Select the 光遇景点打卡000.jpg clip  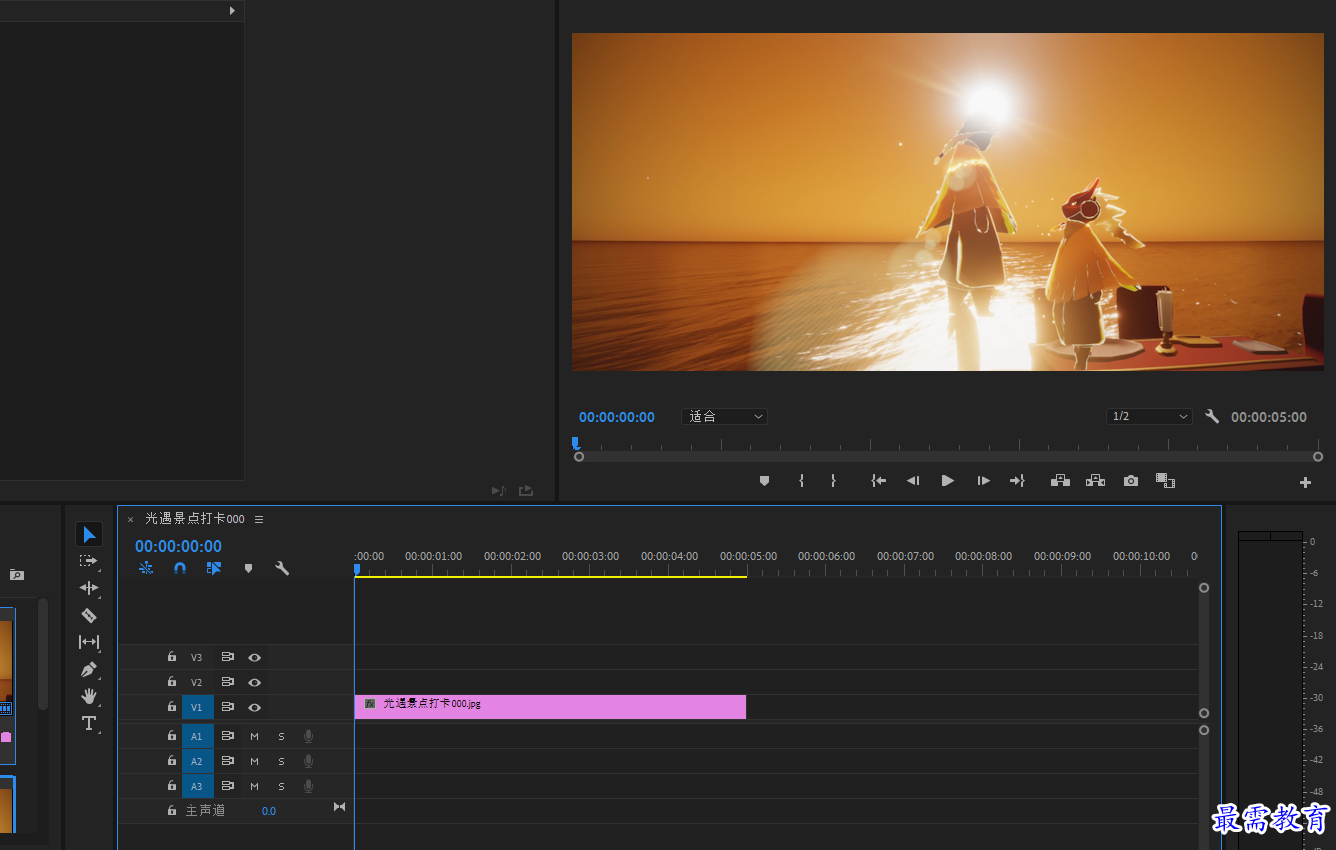tap(550, 706)
